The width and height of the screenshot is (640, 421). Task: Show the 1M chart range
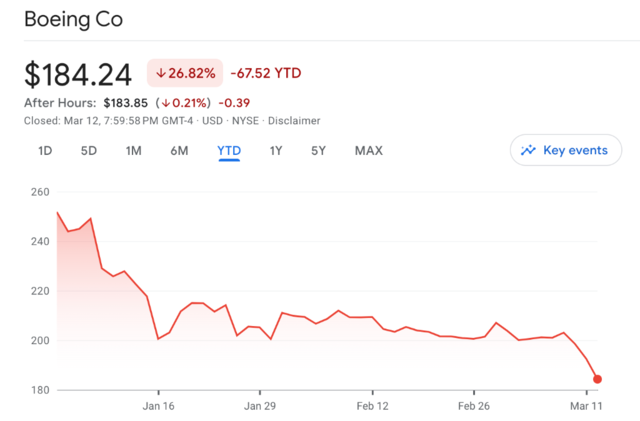133,151
